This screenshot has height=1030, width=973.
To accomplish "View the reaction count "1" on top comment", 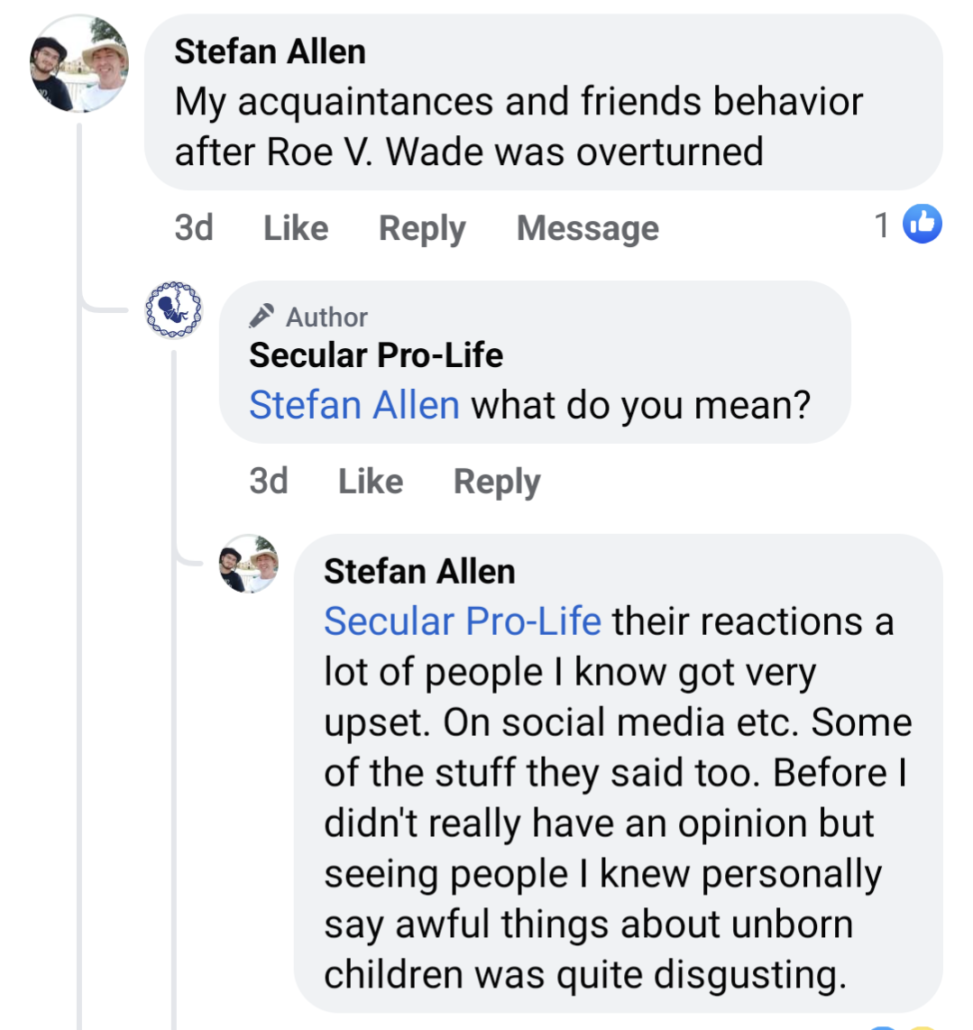I will pyautogui.click(x=882, y=226).
